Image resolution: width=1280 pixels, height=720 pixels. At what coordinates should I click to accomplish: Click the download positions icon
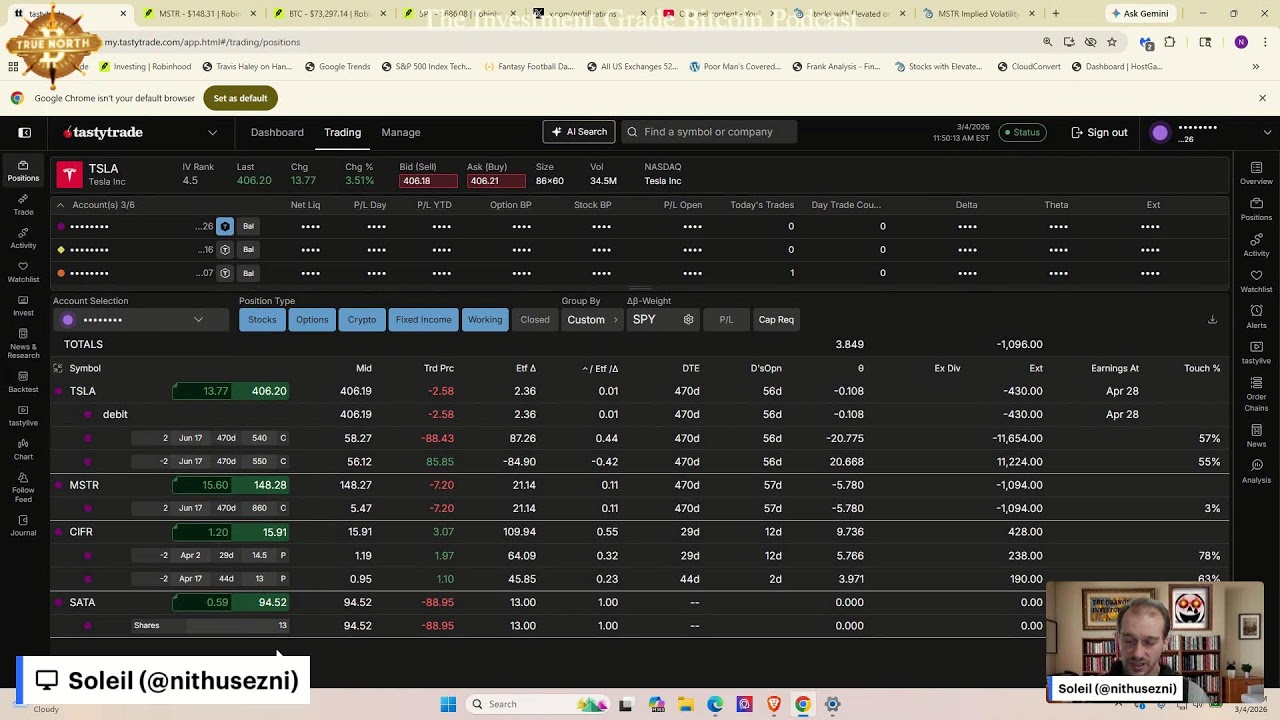point(1212,320)
